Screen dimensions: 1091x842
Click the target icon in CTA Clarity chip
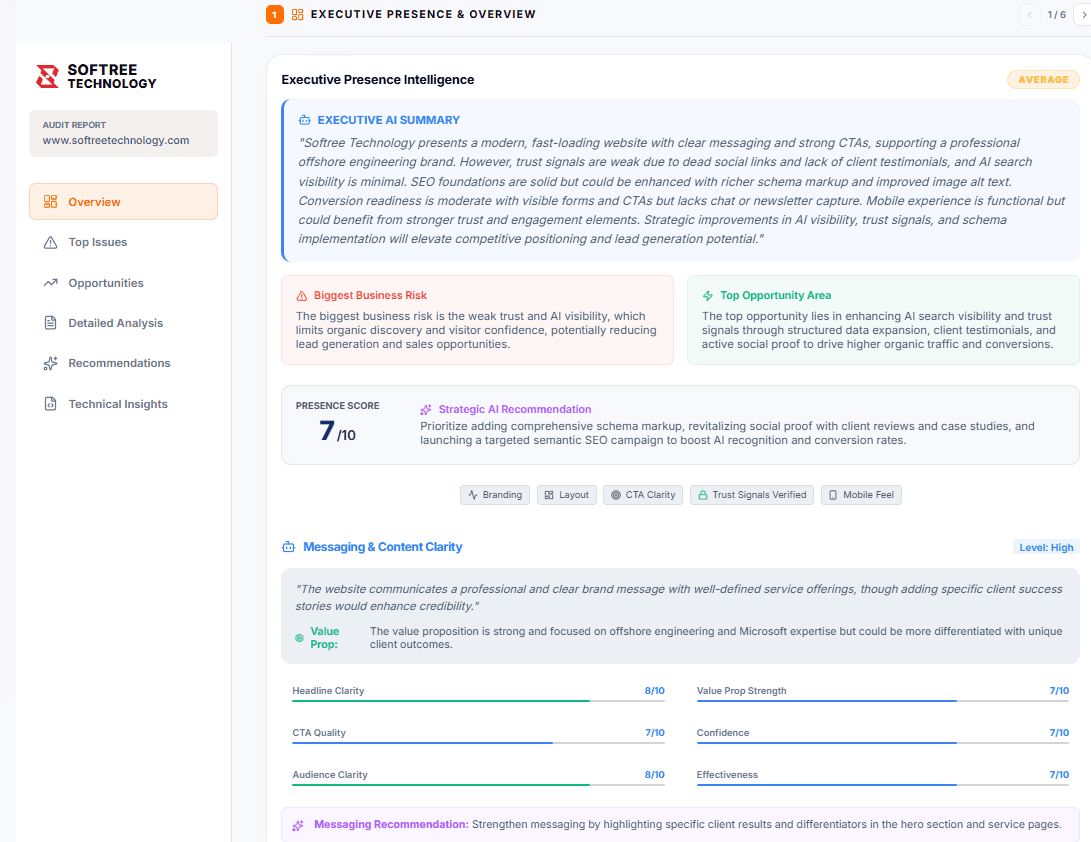[616, 495]
